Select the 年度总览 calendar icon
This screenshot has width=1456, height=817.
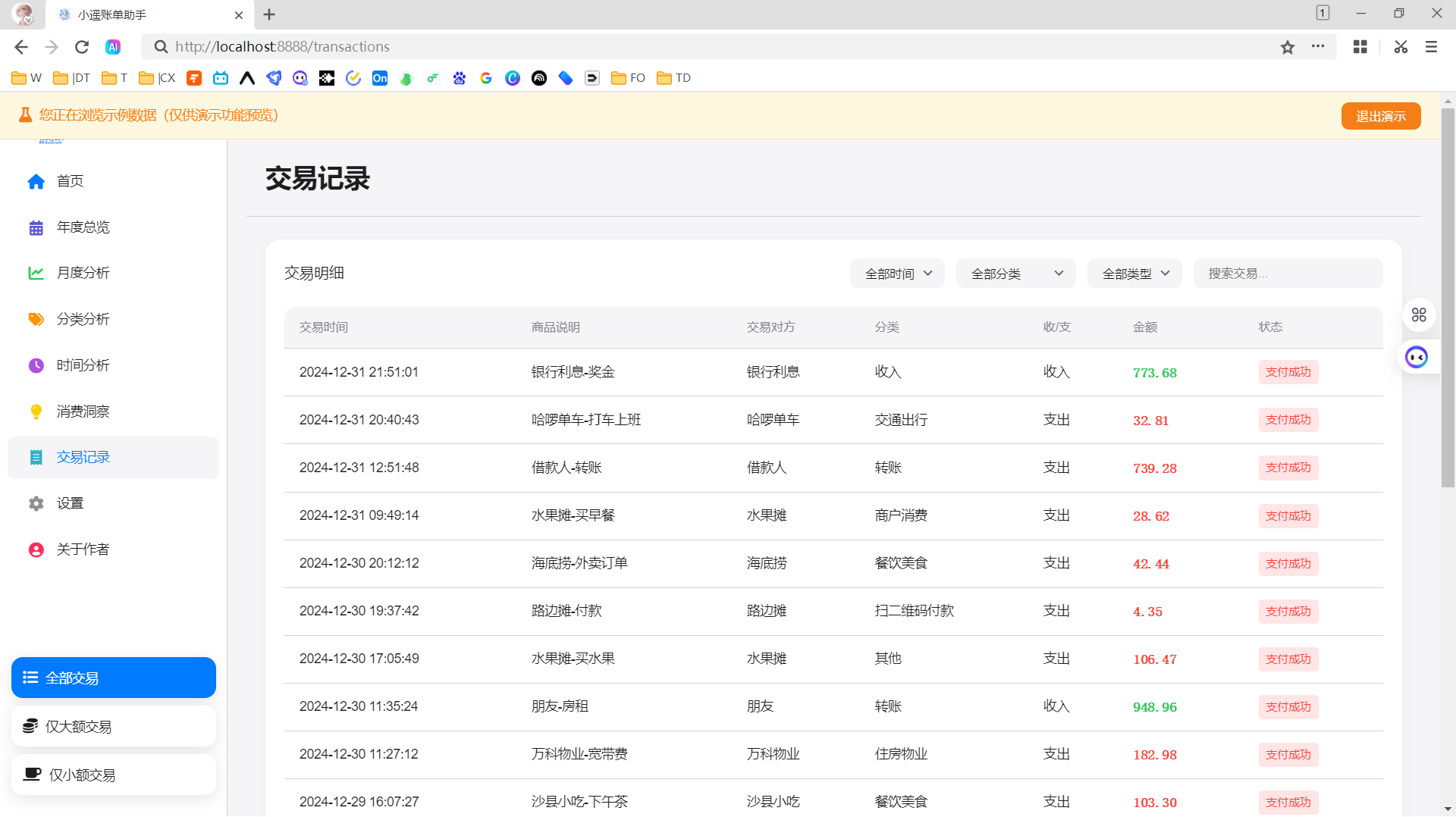coord(36,227)
